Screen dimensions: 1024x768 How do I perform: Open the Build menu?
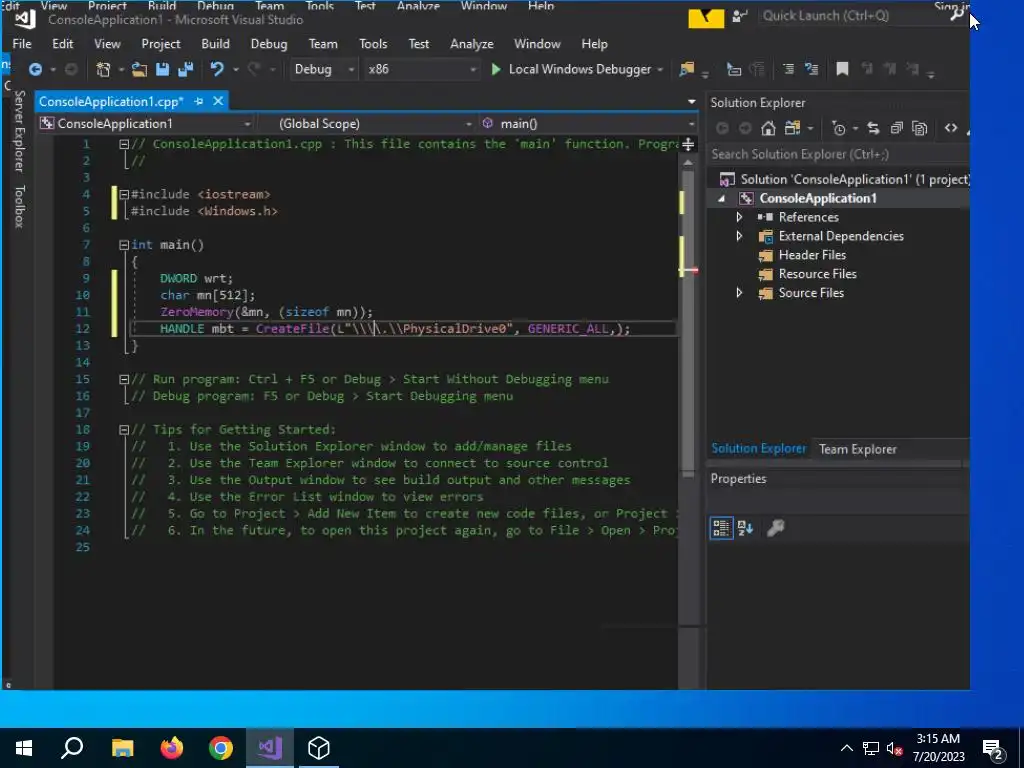click(x=216, y=44)
